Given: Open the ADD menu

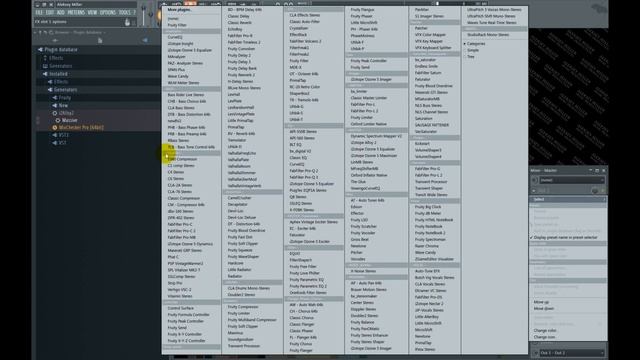Looking at the screenshot, I should 61,13.
